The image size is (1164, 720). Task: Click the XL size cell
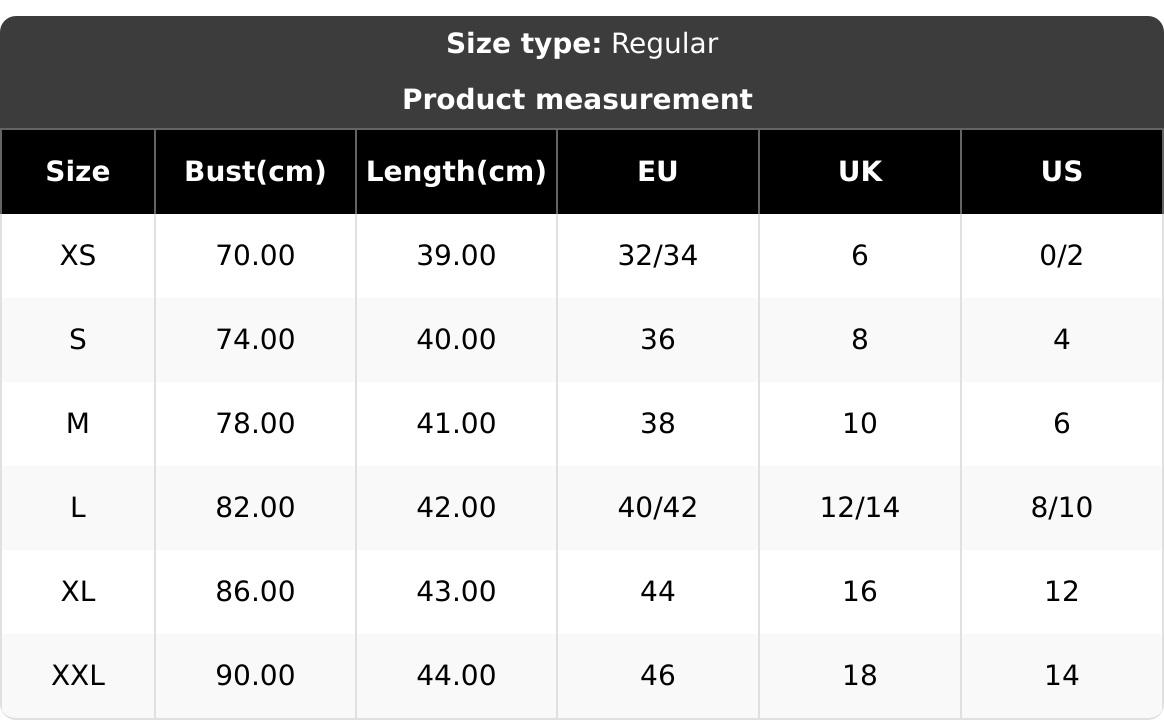click(78, 592)
